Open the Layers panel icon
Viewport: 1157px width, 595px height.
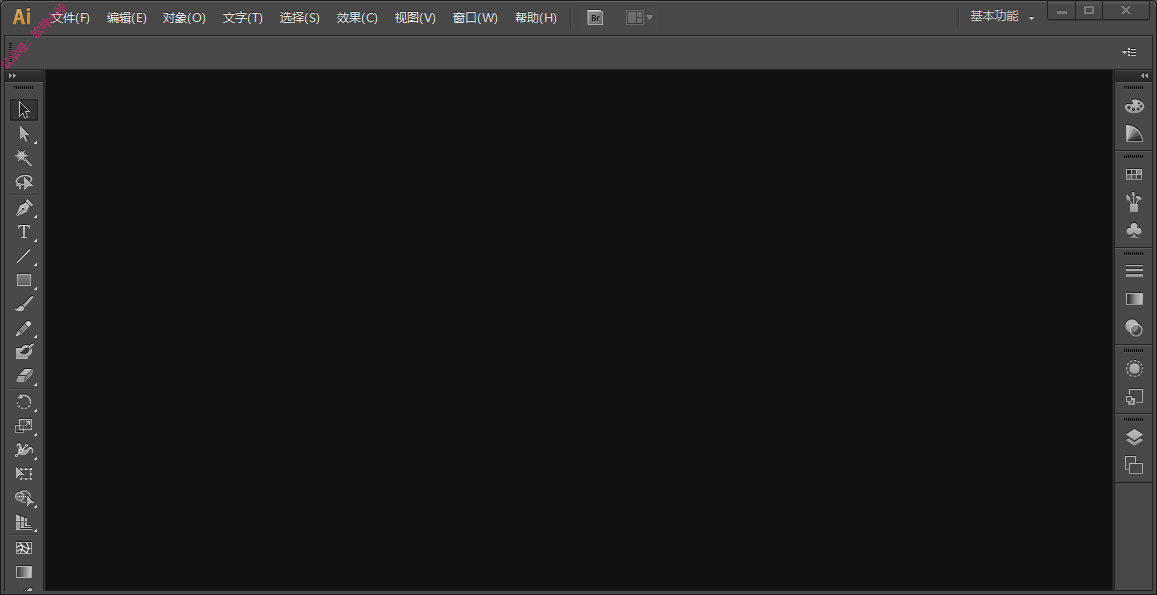(x=1134, y=438)
